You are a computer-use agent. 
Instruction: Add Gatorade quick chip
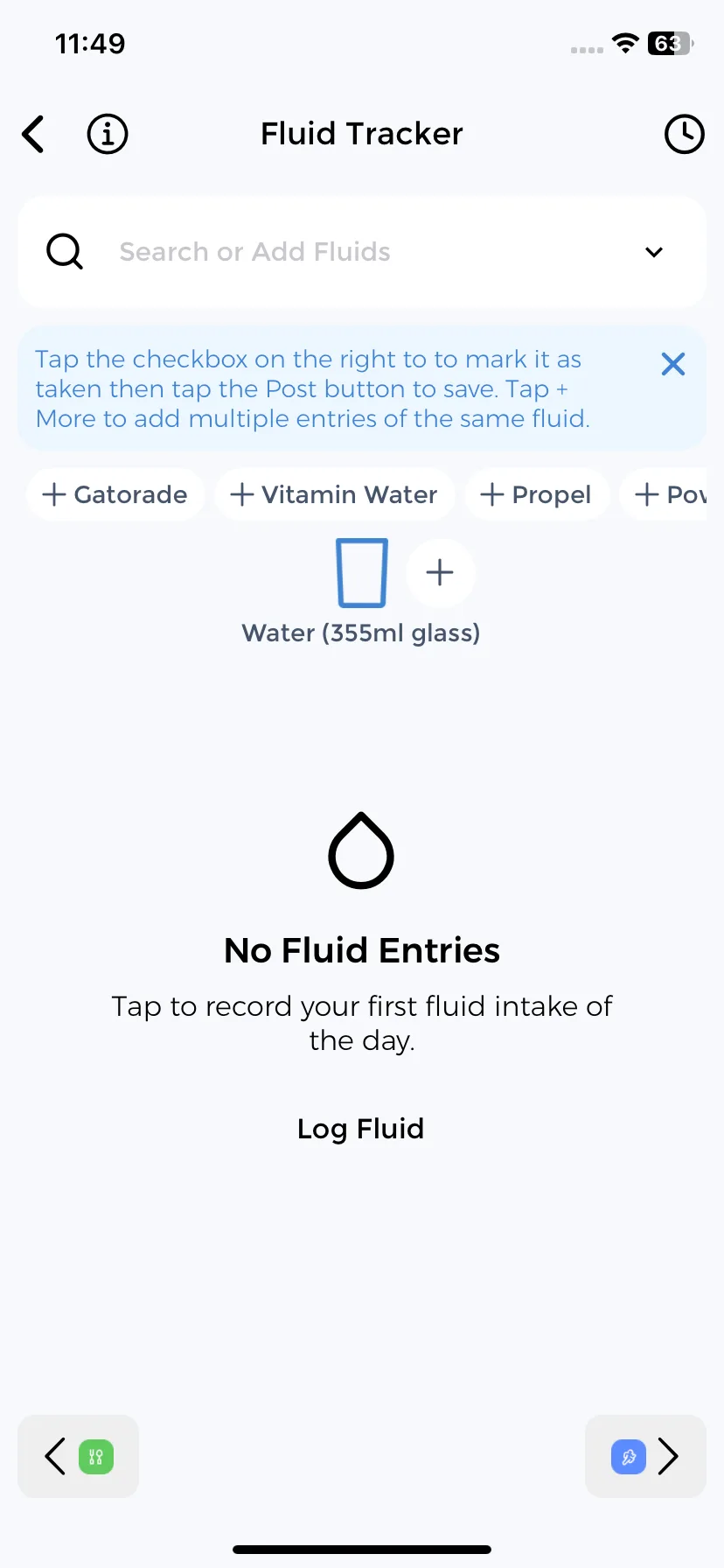click(115, 494)
